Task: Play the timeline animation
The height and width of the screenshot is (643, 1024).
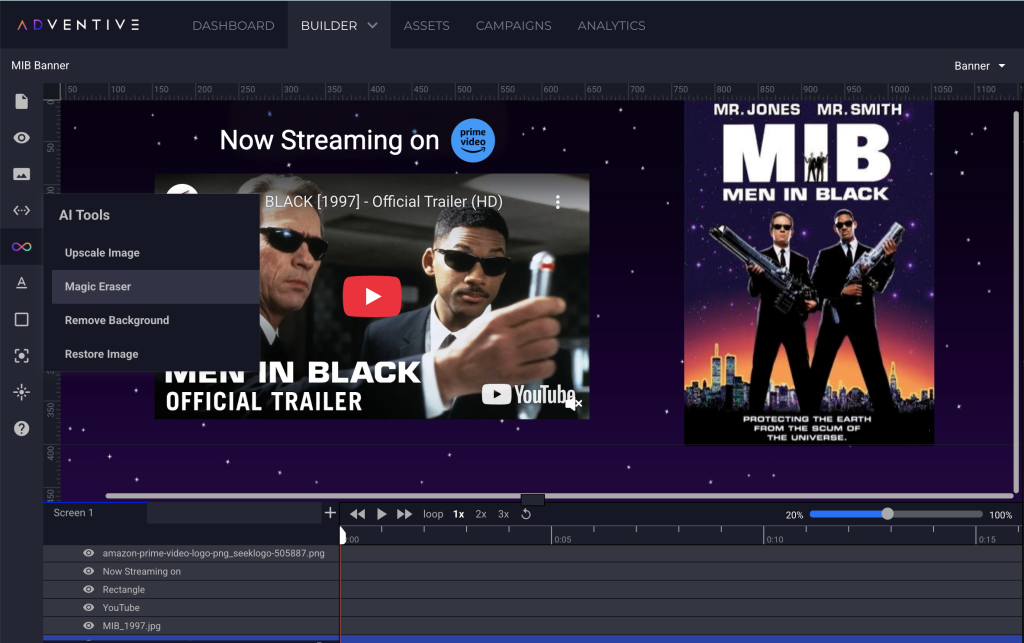Action: (x=381, y=514)
